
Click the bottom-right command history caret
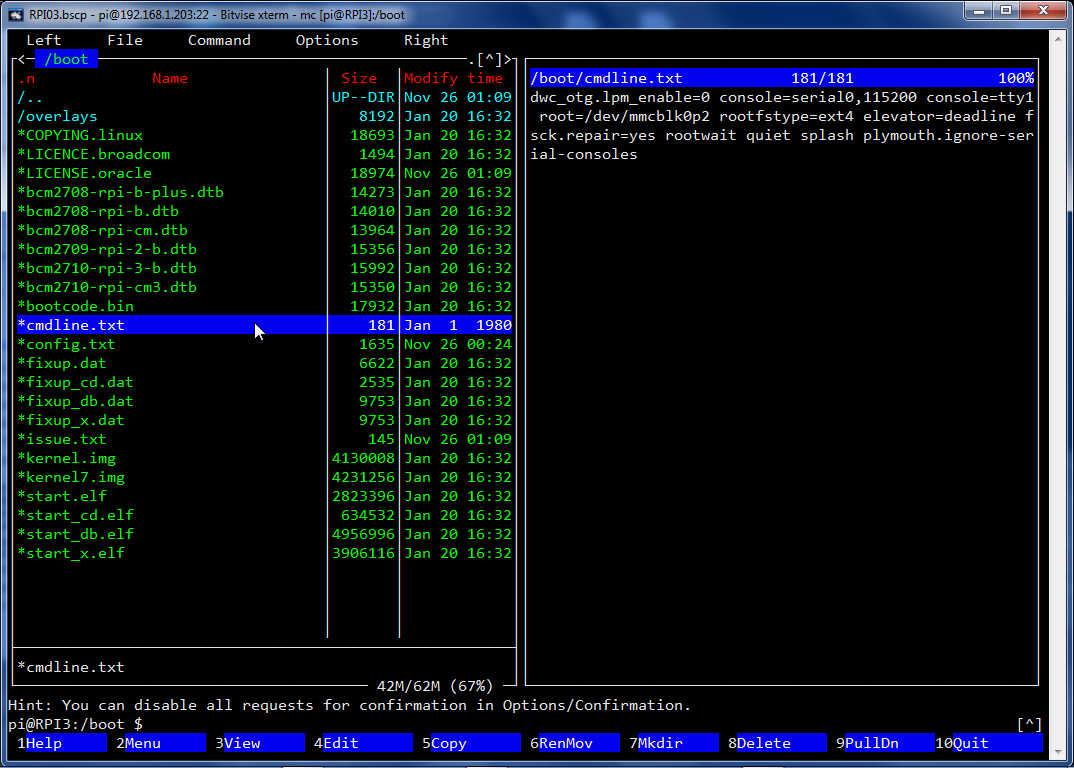point(1029,724)
